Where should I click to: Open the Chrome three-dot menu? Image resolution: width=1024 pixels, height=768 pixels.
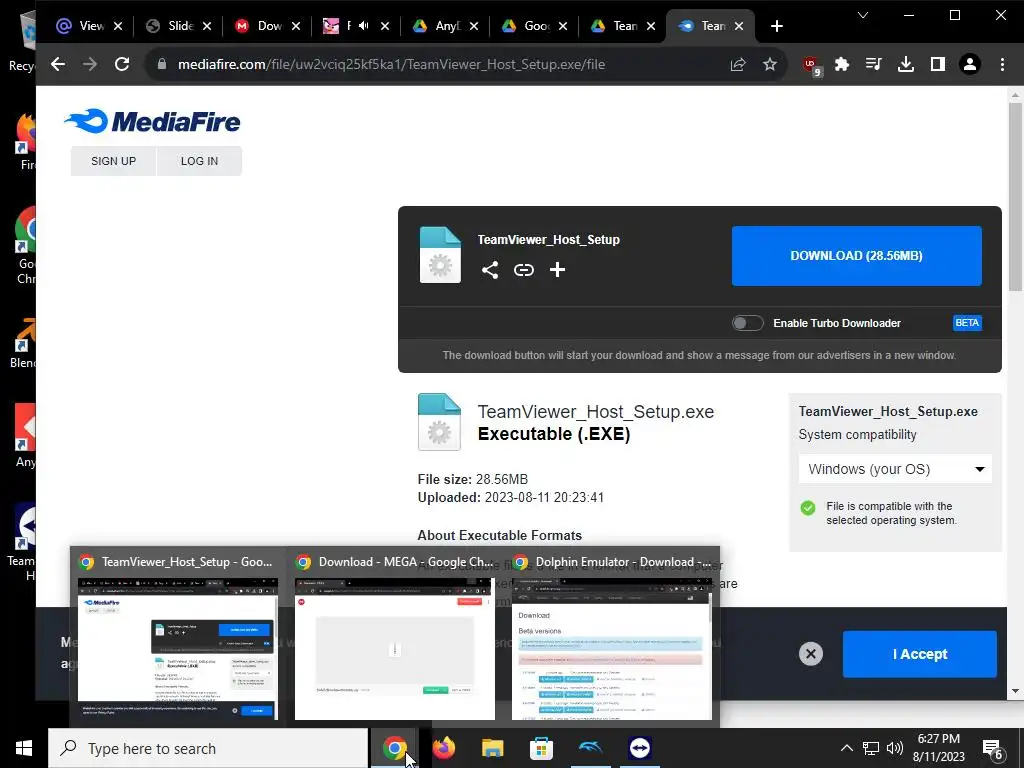[x=1002, y=64]
